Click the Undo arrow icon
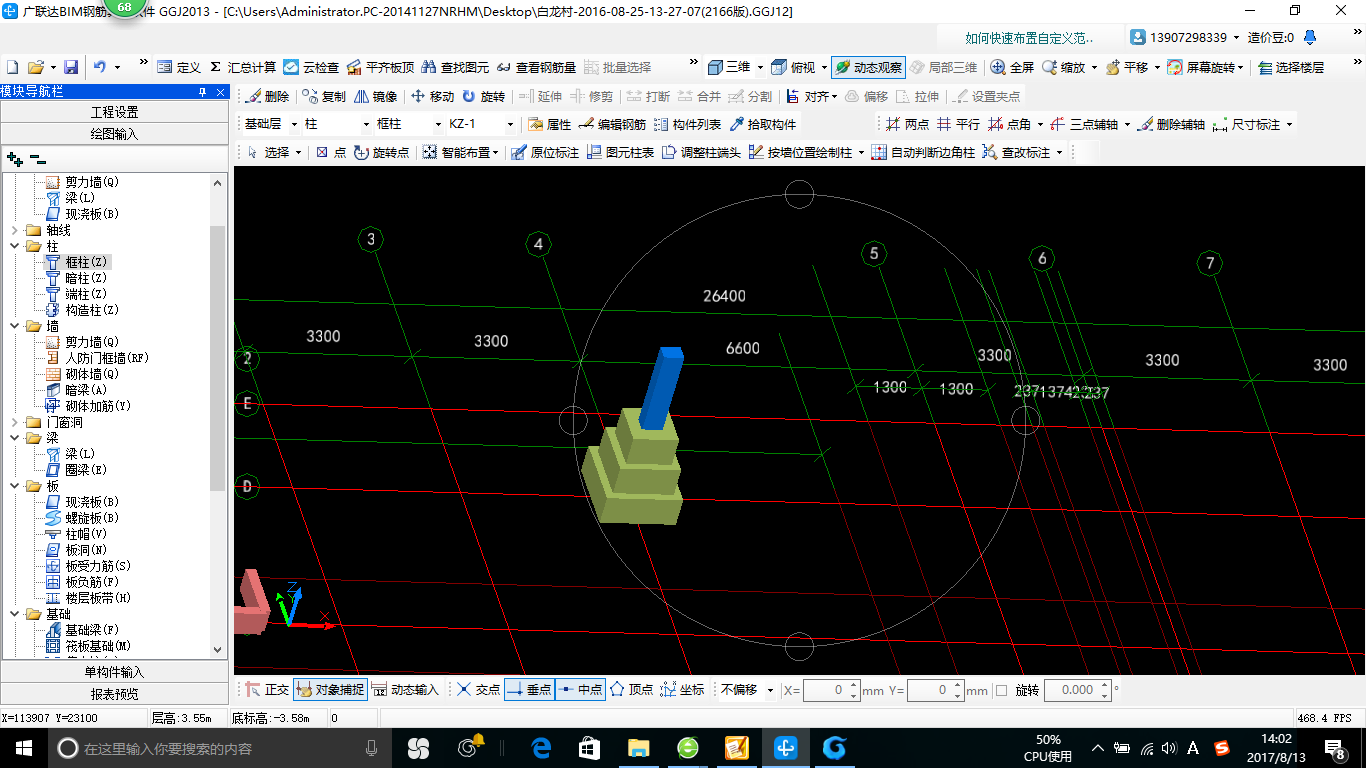Image resolution: width=1366 pixels, height=768 pixels. pos(100,67)
